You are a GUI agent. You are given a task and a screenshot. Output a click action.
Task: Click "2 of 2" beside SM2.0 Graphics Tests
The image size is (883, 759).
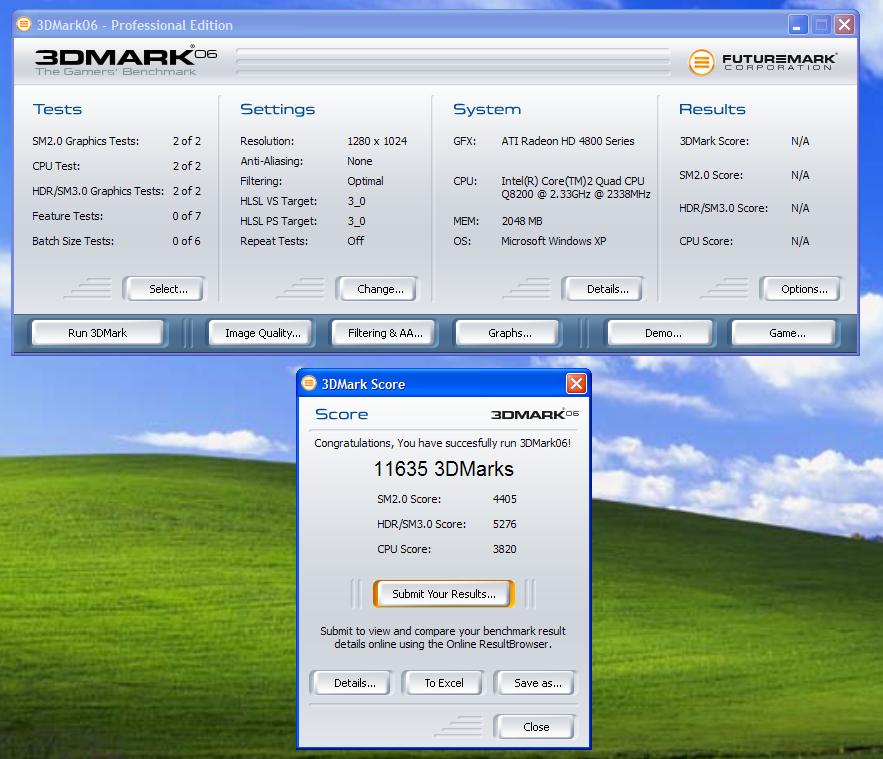click(x=186, y=141)
